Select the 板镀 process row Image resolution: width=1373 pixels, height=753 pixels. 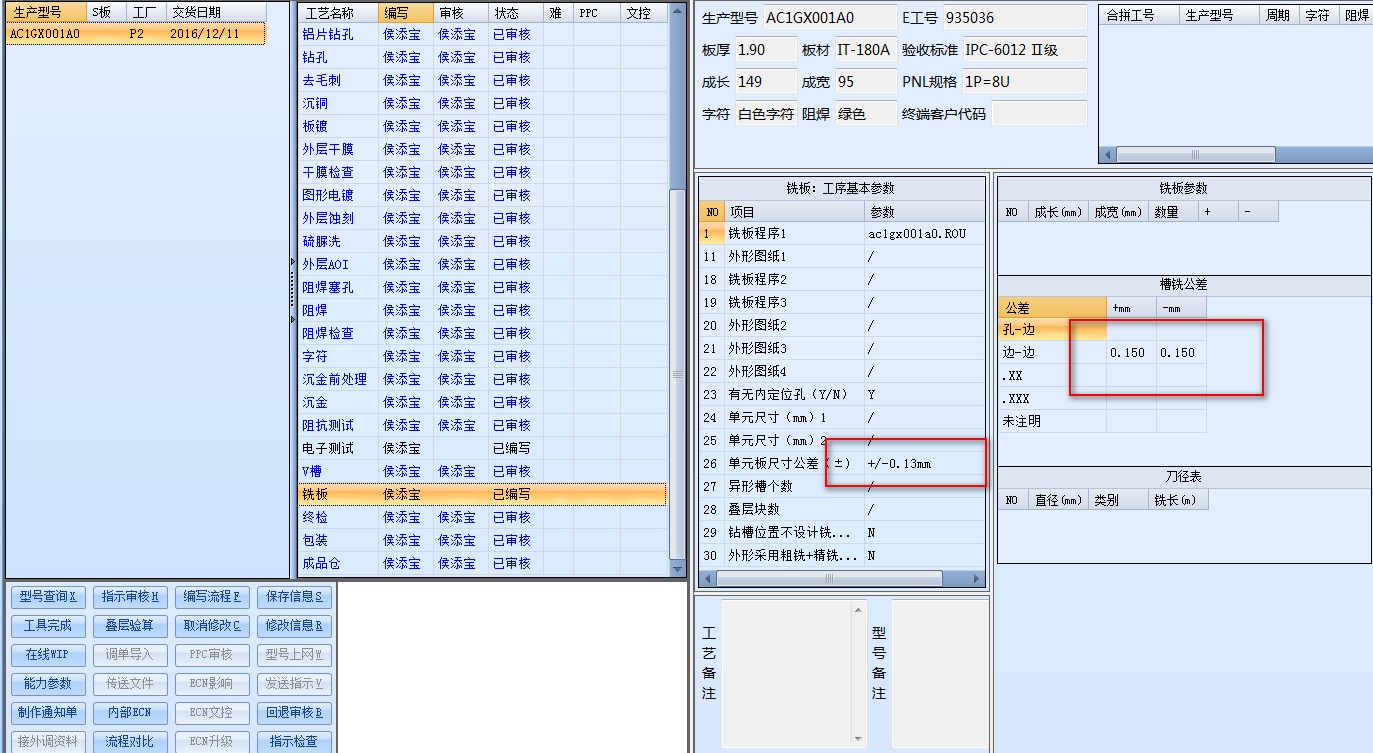tap(482, 126)
